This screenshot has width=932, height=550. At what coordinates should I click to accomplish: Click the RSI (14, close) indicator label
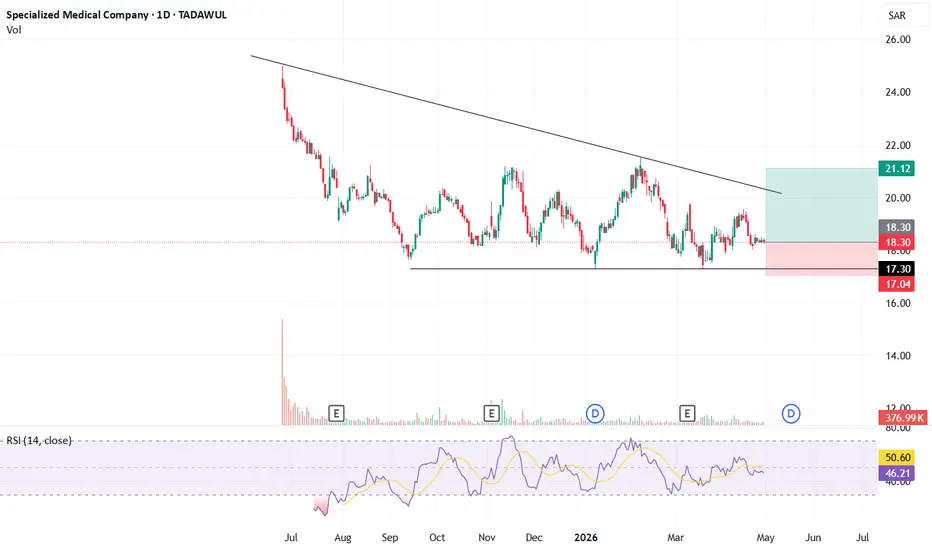point(39,441)
